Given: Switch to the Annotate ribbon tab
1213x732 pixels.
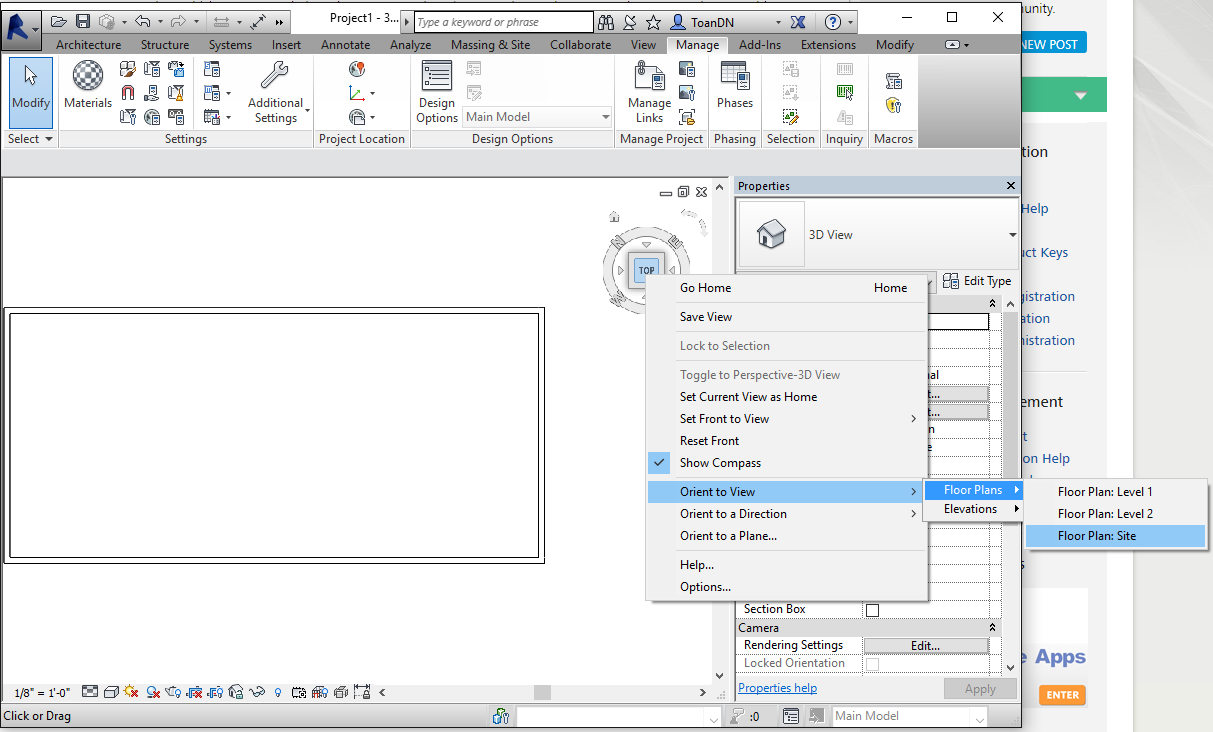Looking at the screenshot, I should pyautogui.click(x=345, y=45).
